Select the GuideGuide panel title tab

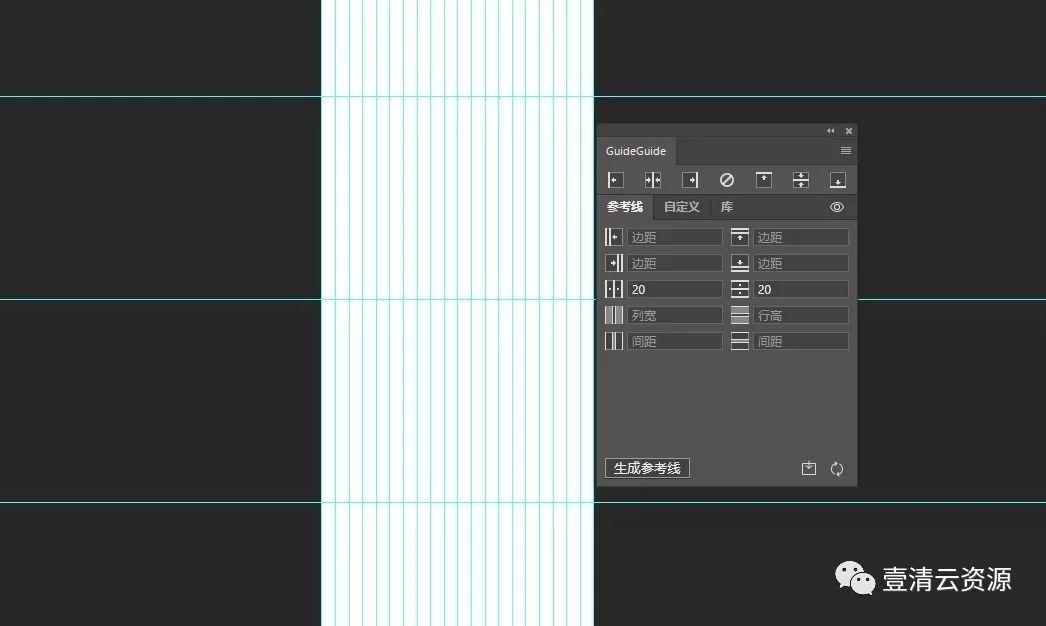click(x=636, y=151)
